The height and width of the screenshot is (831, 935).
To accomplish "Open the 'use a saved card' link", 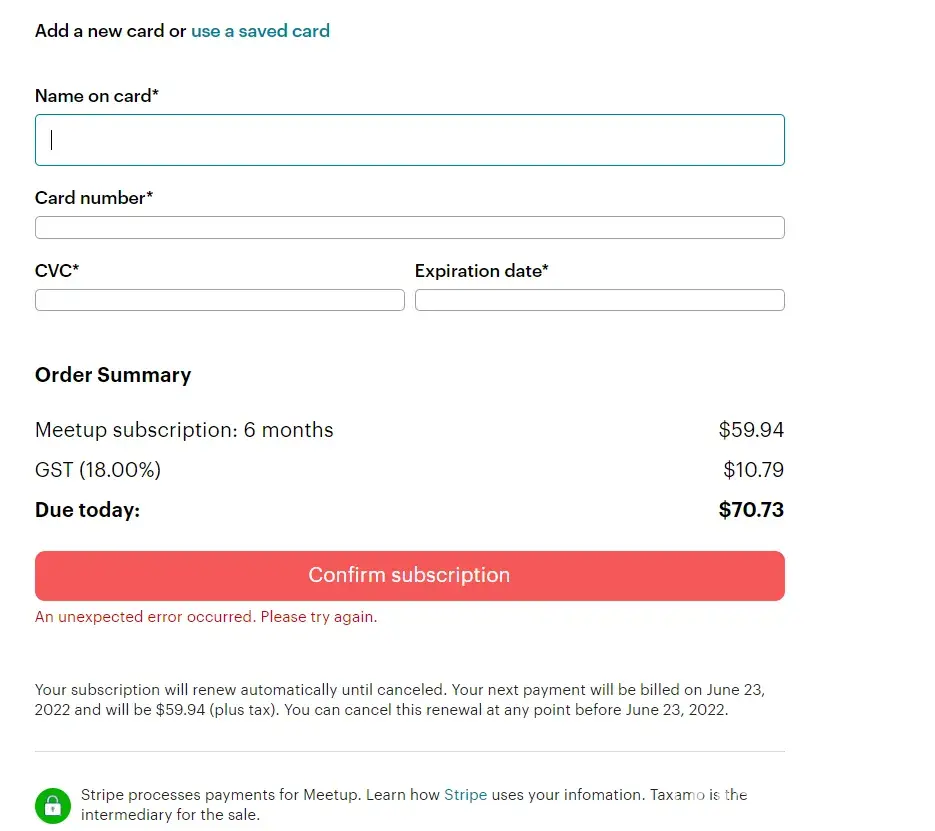I will (x=260, y=31).
